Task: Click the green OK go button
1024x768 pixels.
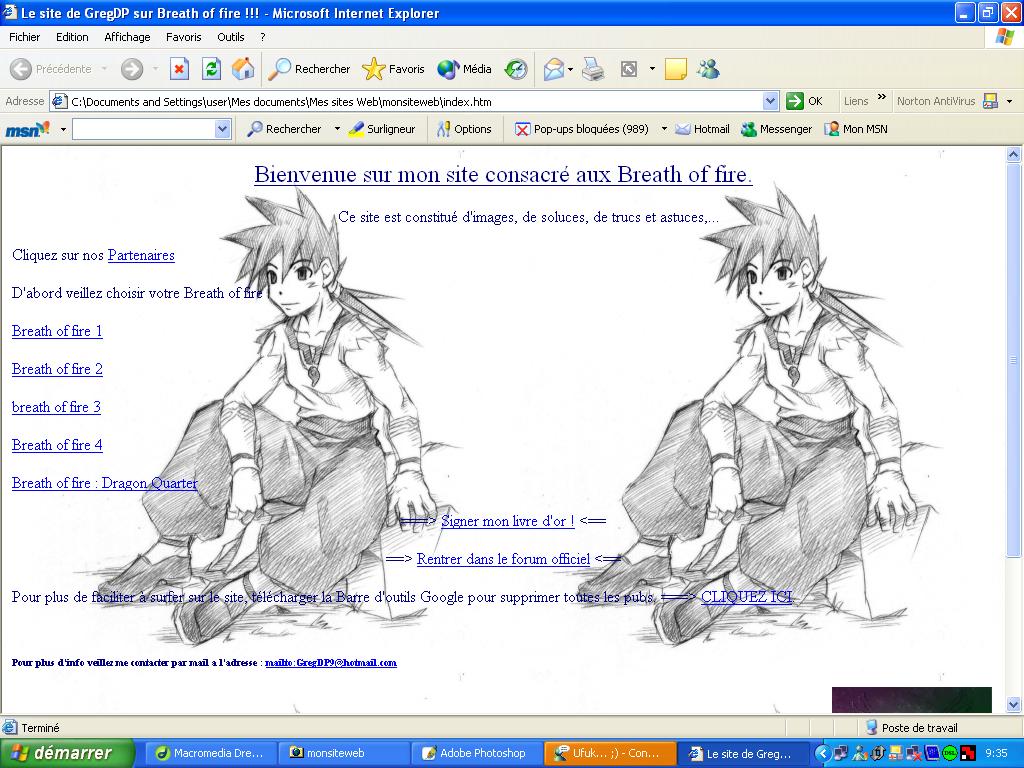Action: 804,101
